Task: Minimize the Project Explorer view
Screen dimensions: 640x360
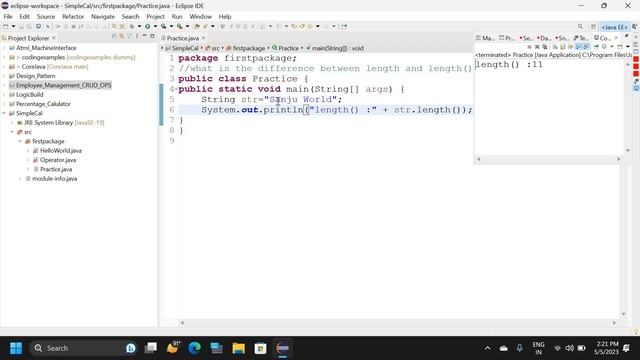Action: pyautogui.click(x=144, y=36)
